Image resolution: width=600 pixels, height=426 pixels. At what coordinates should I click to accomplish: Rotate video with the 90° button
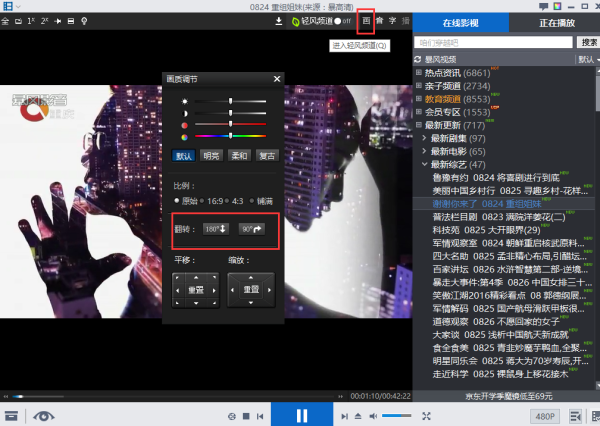click(251, 229)
